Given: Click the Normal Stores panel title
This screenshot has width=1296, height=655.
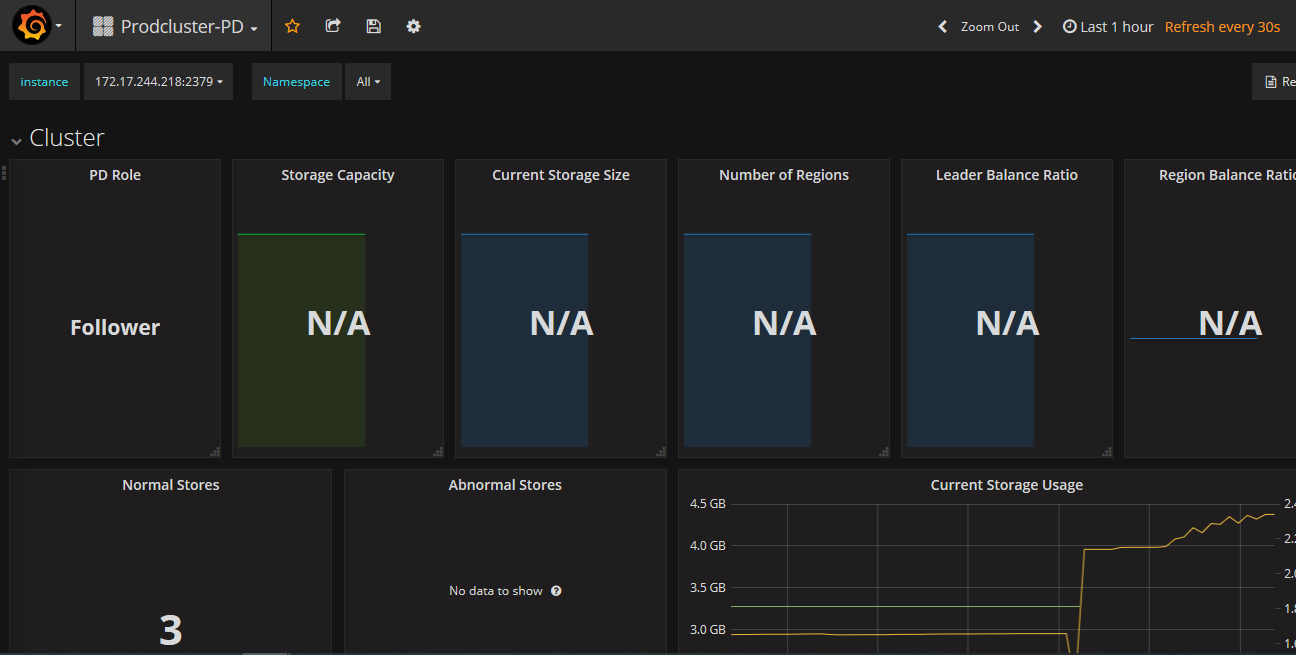Looking at the screenshot, I should point(171,485).
